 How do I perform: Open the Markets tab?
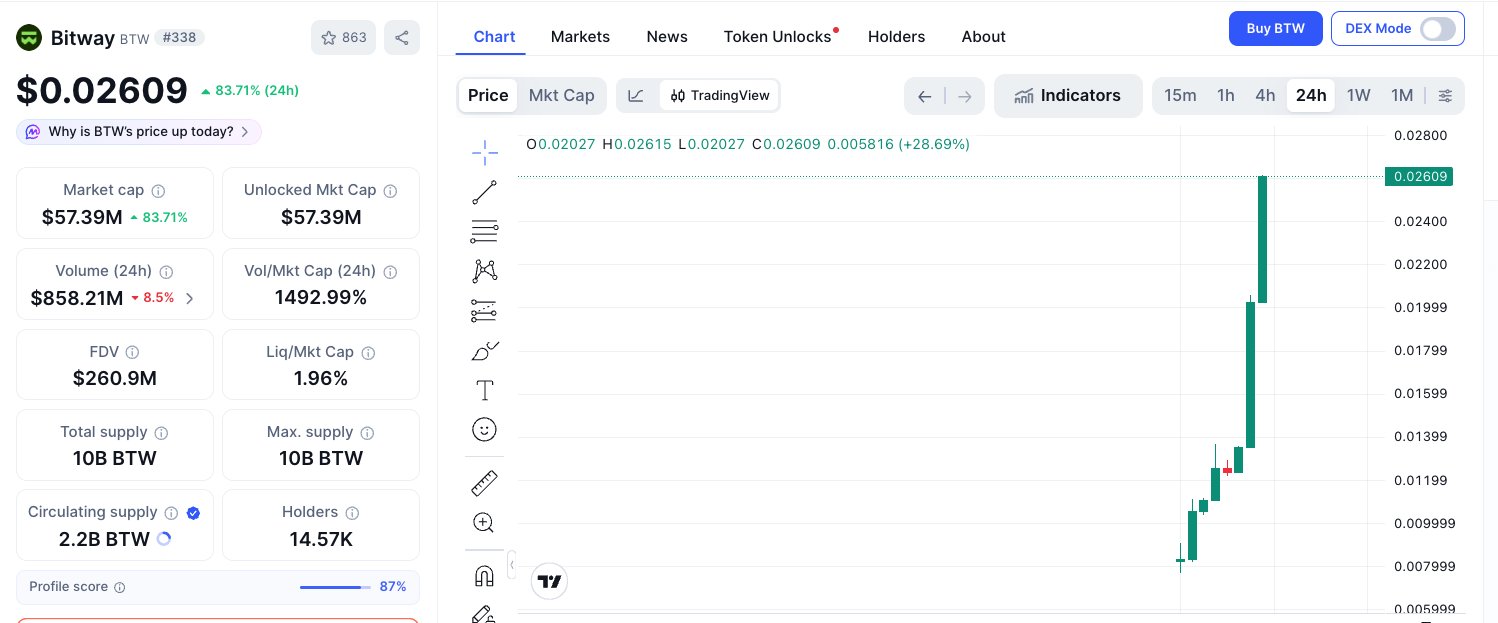point(580,37)
